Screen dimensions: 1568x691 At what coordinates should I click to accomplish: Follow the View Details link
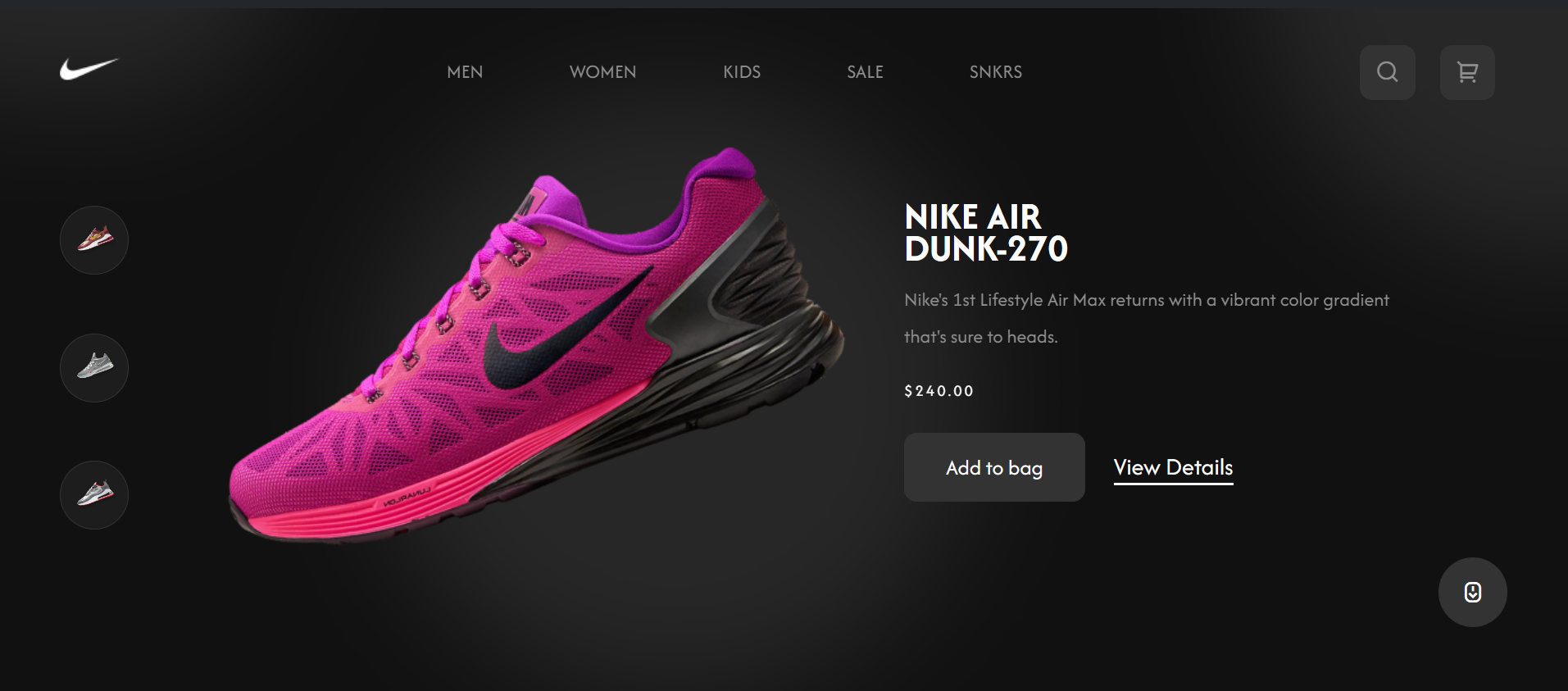[x=1173, y=468]
